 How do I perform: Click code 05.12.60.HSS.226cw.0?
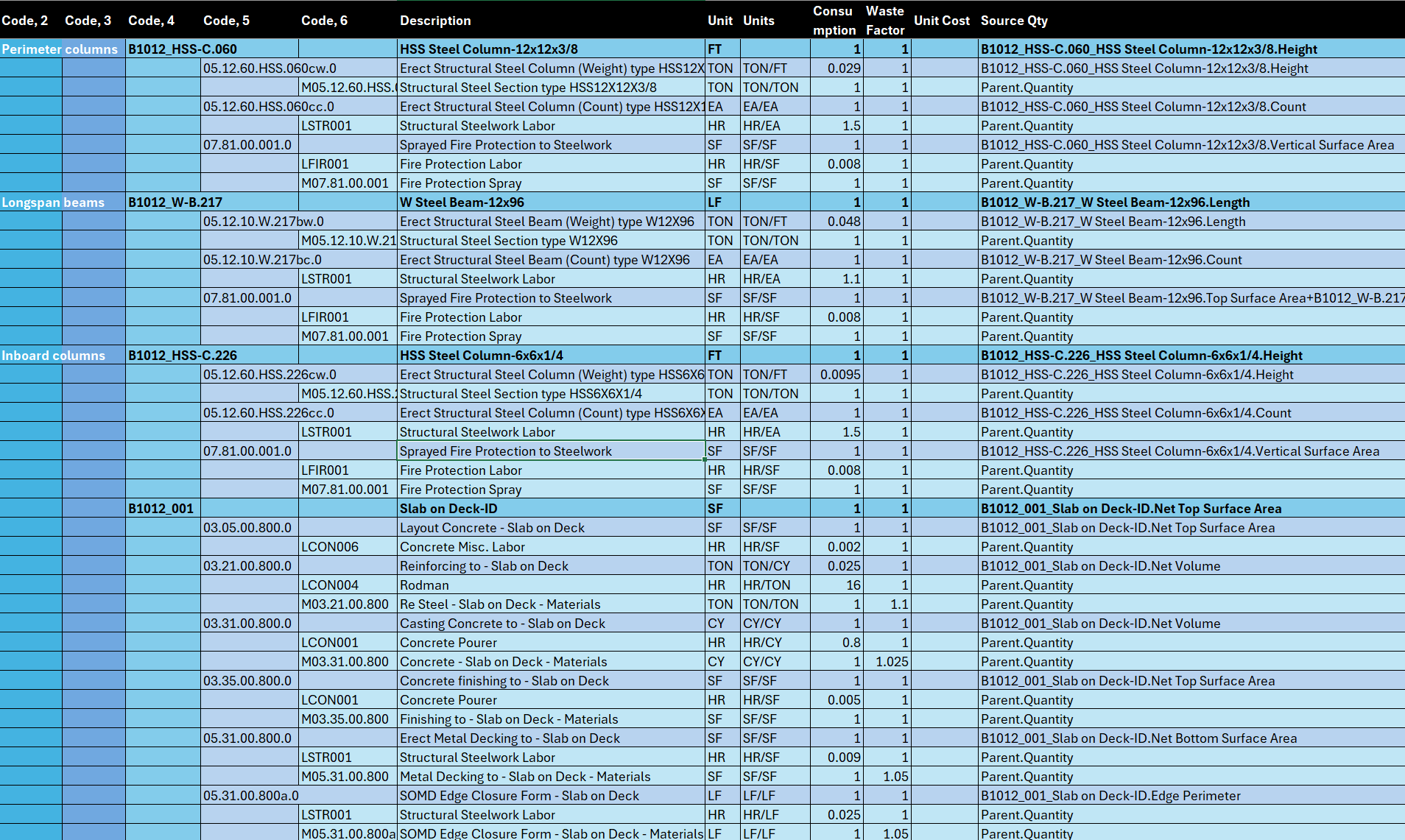coord(270,375)
